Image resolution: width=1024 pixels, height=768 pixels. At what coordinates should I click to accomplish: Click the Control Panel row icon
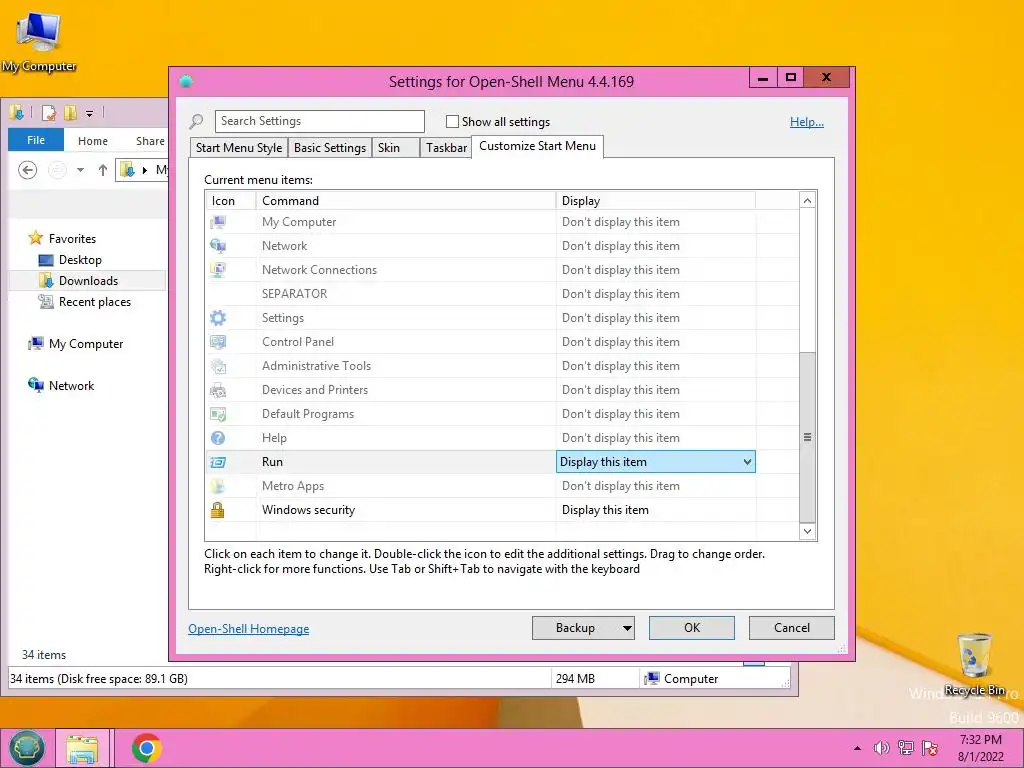click(218, 342)
